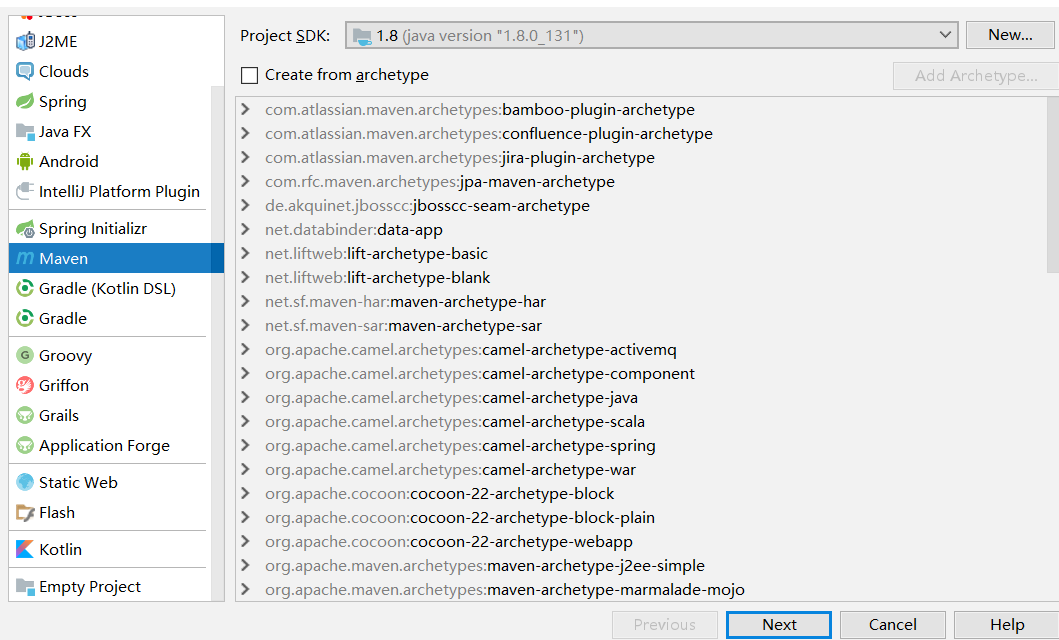Viewport: 1059px width, 640px height.
Task: Click the J2ME project type icon
Action: (25, 42)
